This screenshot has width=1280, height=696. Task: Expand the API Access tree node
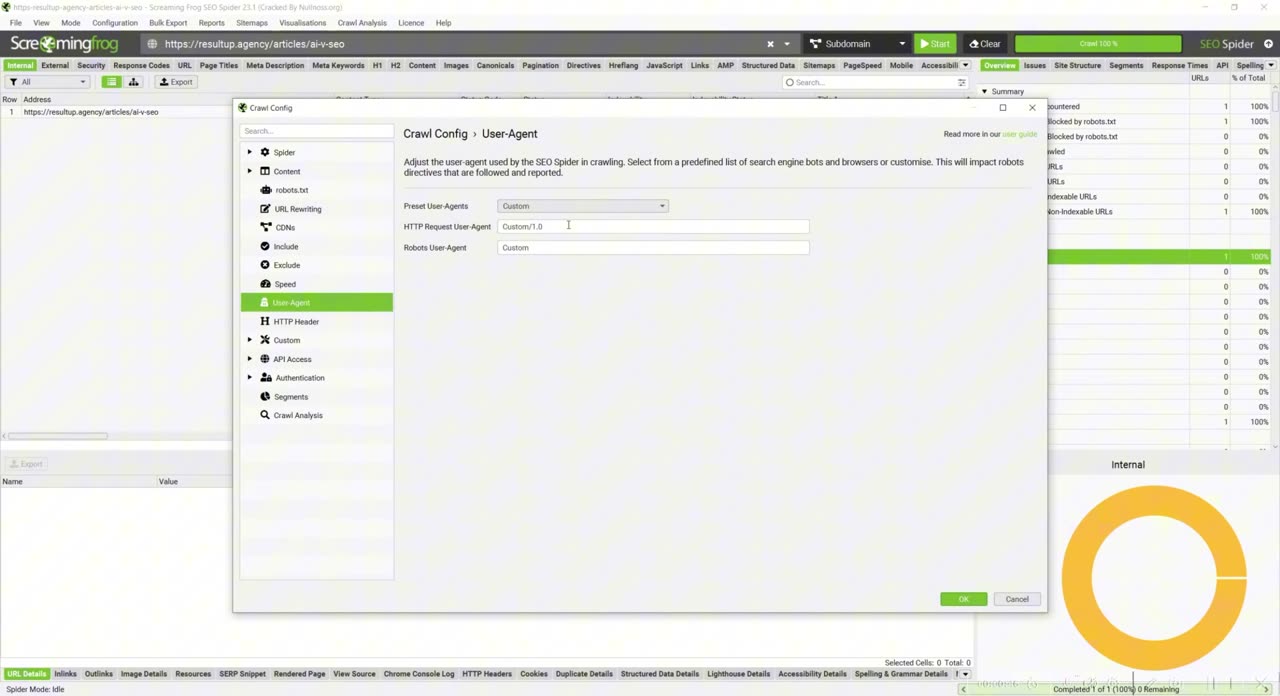point(250,359)
